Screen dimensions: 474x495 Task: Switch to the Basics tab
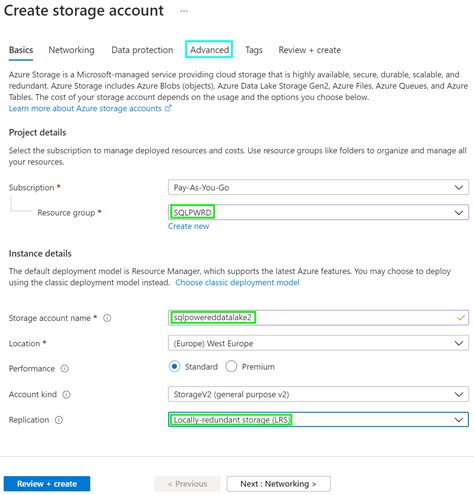point(21,50)
